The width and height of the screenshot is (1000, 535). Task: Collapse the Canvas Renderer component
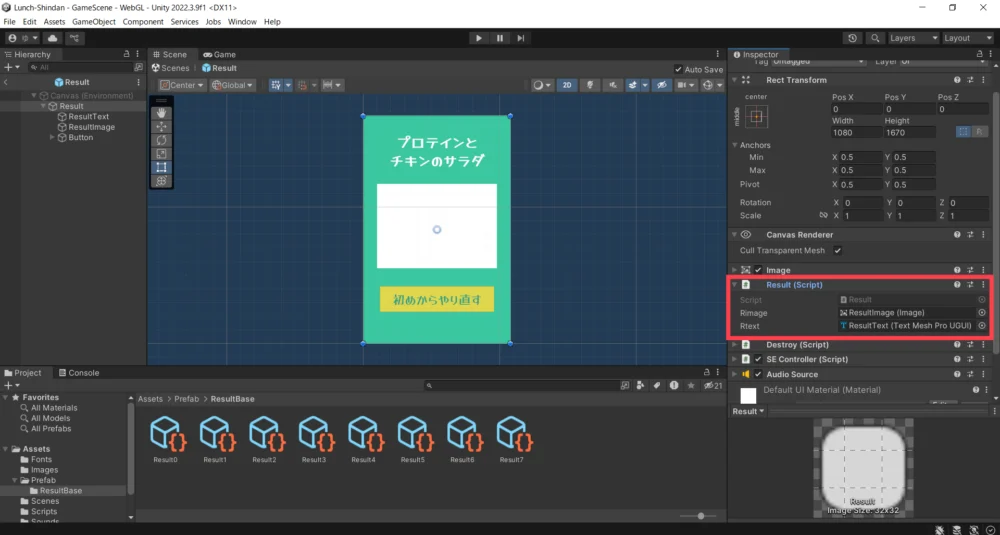(734, 235)
